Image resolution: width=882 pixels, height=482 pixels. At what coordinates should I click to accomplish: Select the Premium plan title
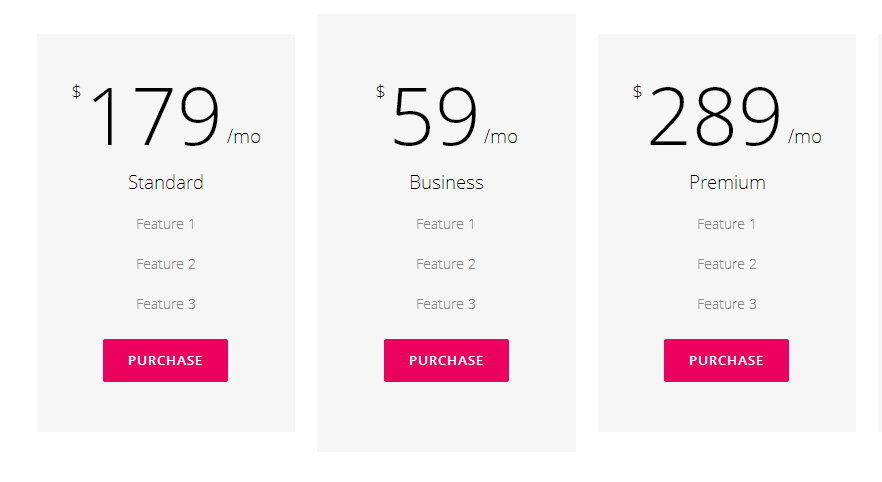click(727, 183)
